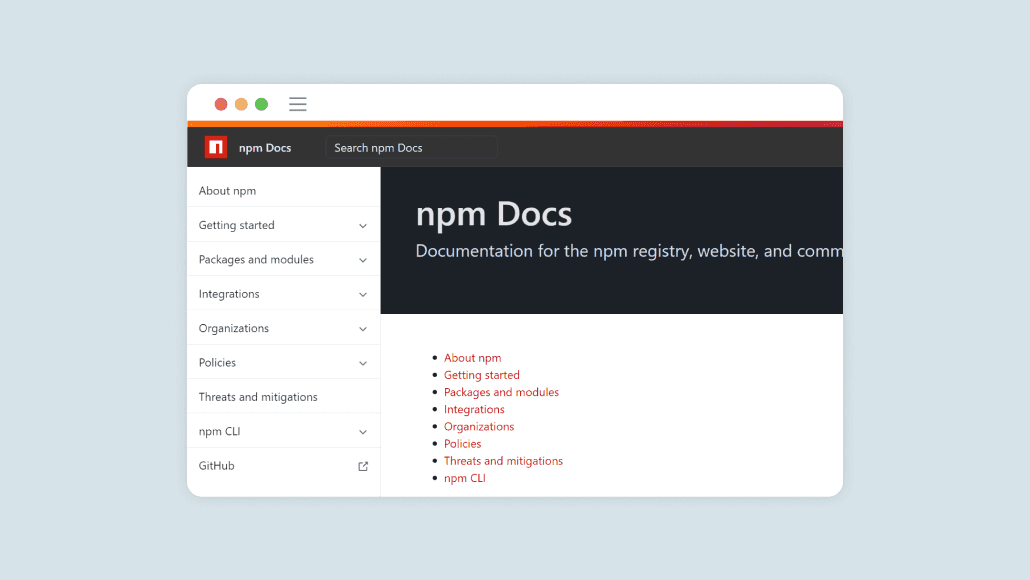
Task: Follow the red Packages and modules link
Action: pos(501,392)
